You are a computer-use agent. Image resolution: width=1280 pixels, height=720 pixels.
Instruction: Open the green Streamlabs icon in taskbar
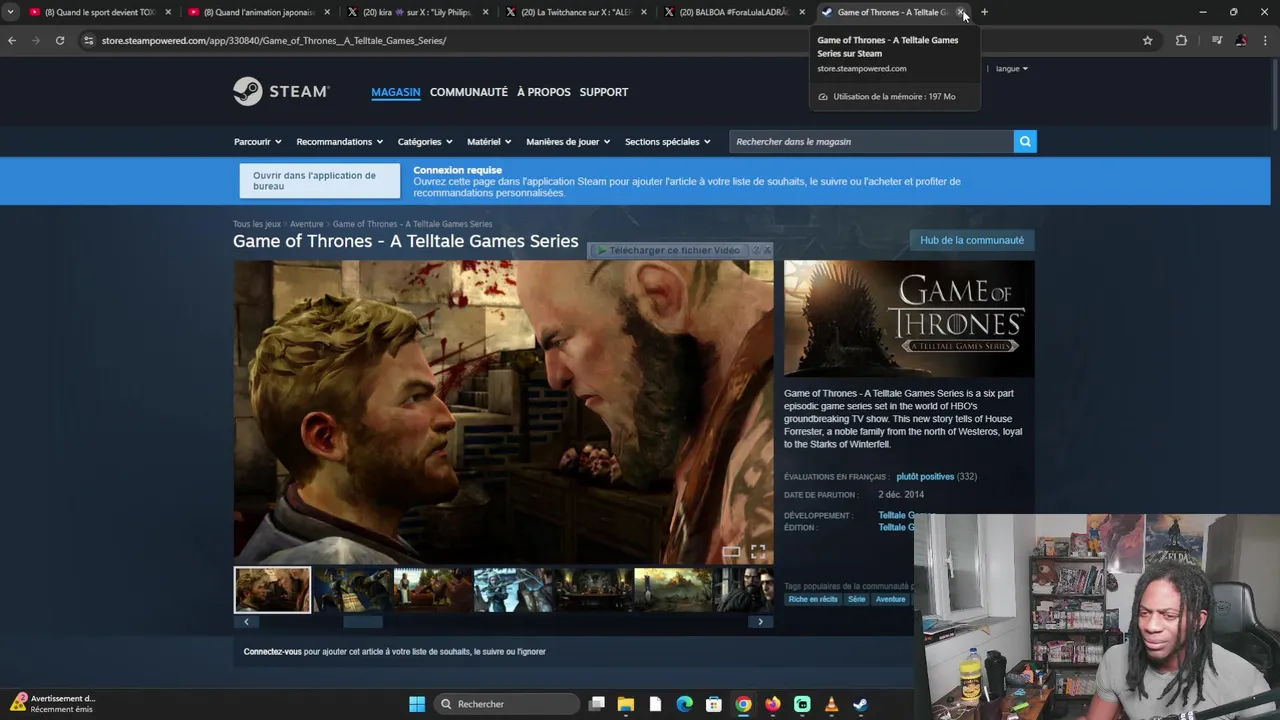pyautogui.click(x=802, y=704)
